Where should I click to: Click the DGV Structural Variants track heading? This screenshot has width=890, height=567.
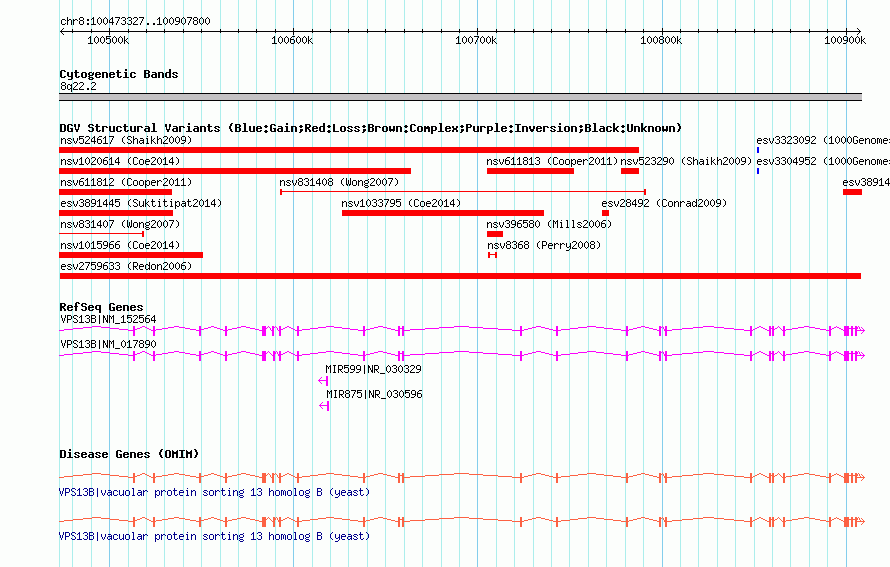(x=370, y=128)
